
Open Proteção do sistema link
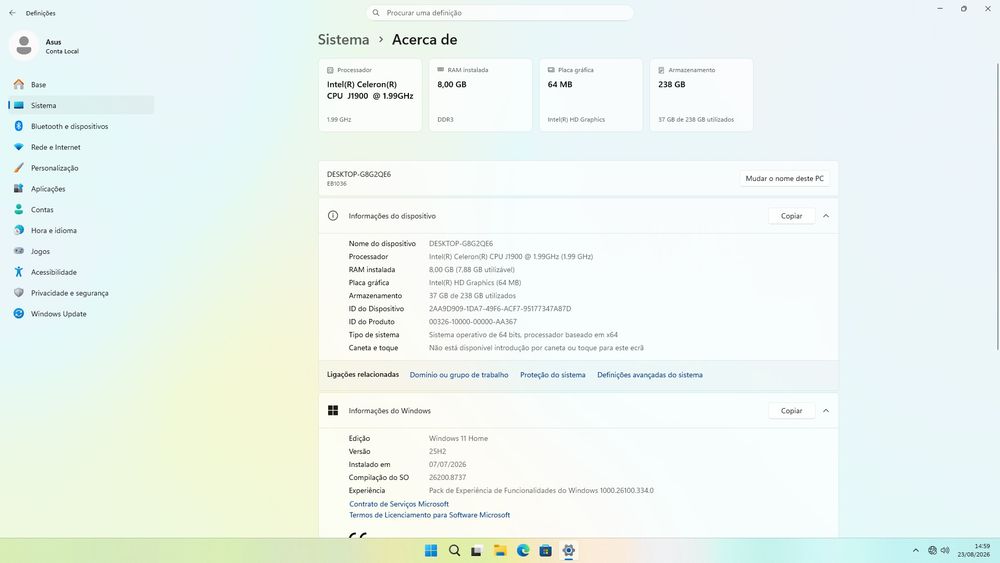point(552,375)
